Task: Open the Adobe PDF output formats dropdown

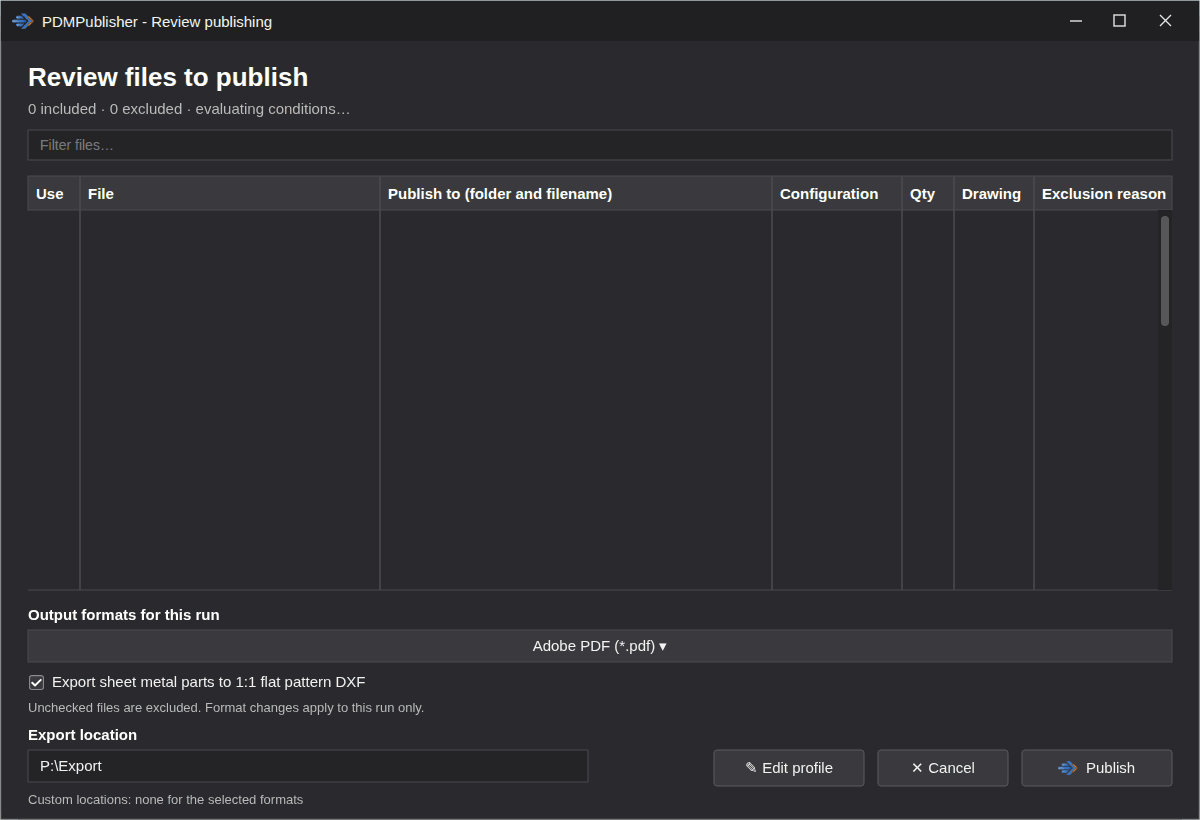Action: [600, 646]
